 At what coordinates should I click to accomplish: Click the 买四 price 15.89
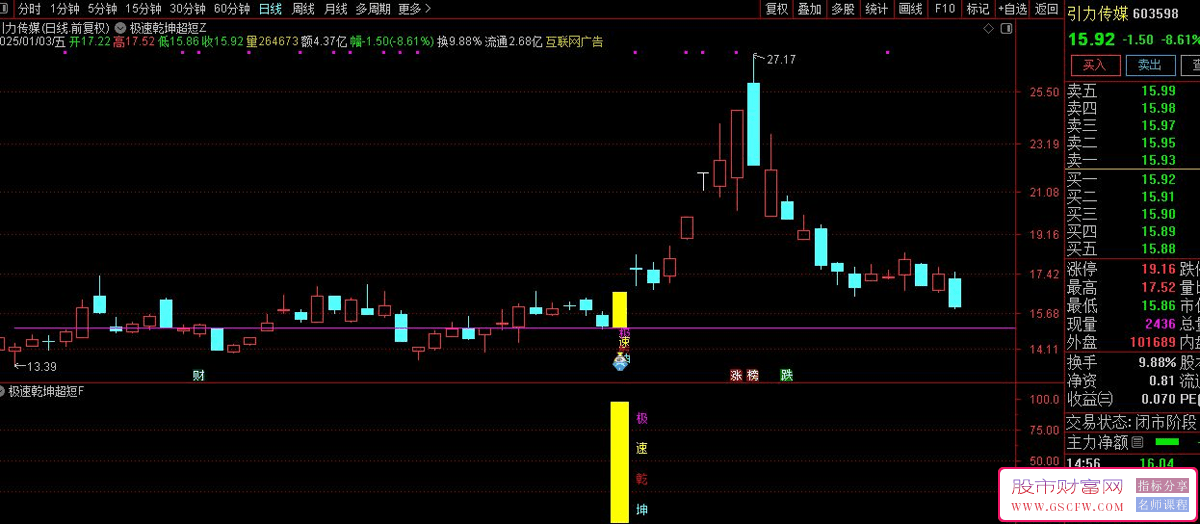(x=1158, y=231)
